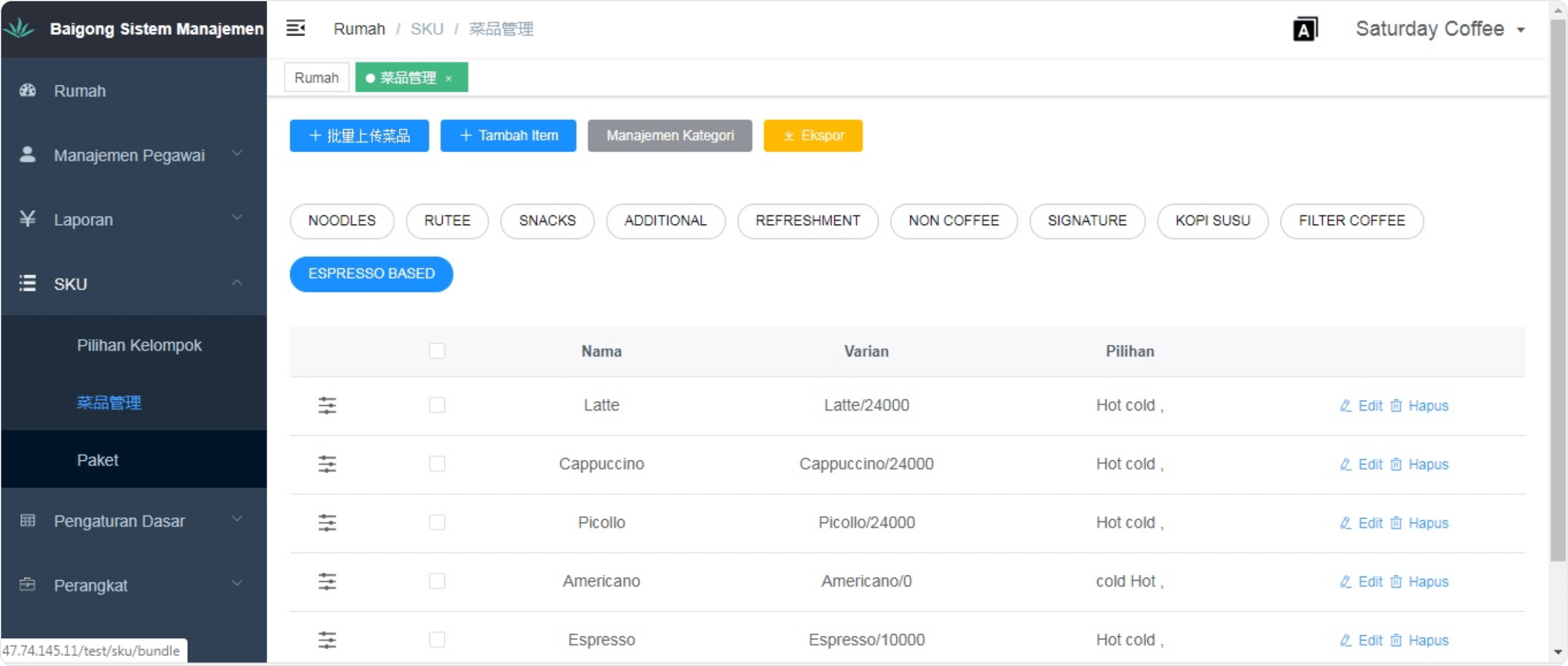Click the trash delete icon for Picollo

point(1396,523)
